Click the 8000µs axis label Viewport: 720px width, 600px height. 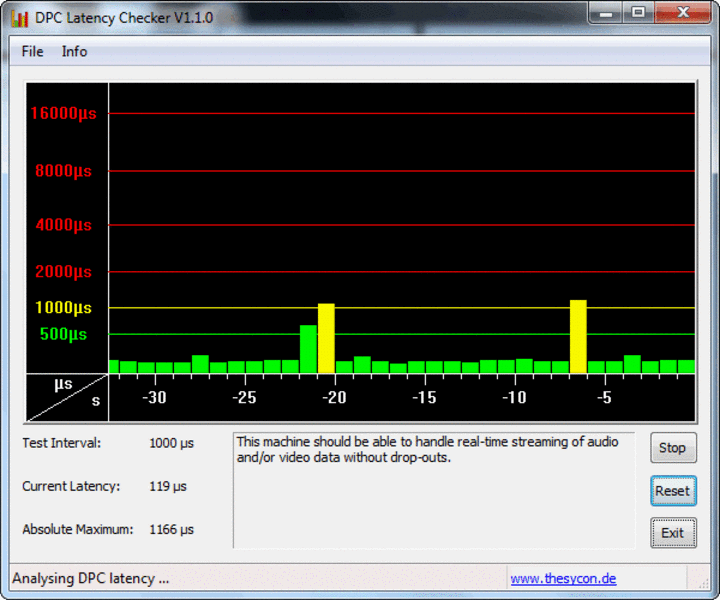click(63, 171)
